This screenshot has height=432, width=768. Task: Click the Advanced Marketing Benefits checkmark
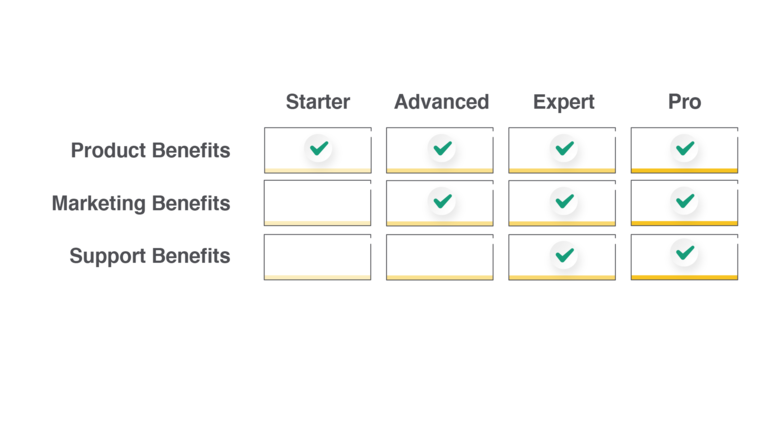point(442,201)
